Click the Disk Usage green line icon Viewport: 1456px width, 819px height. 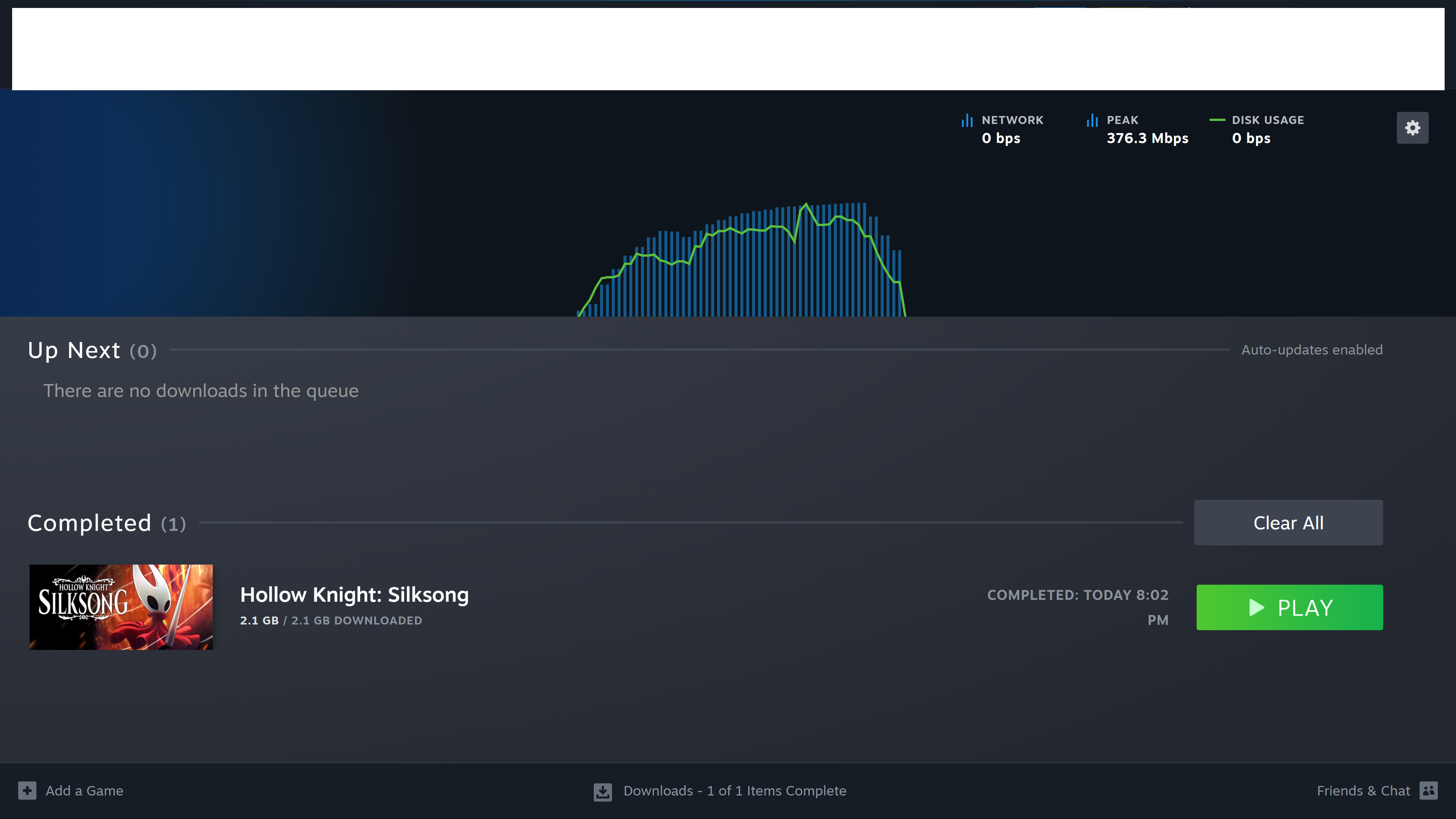click(x=1217, y=120)
